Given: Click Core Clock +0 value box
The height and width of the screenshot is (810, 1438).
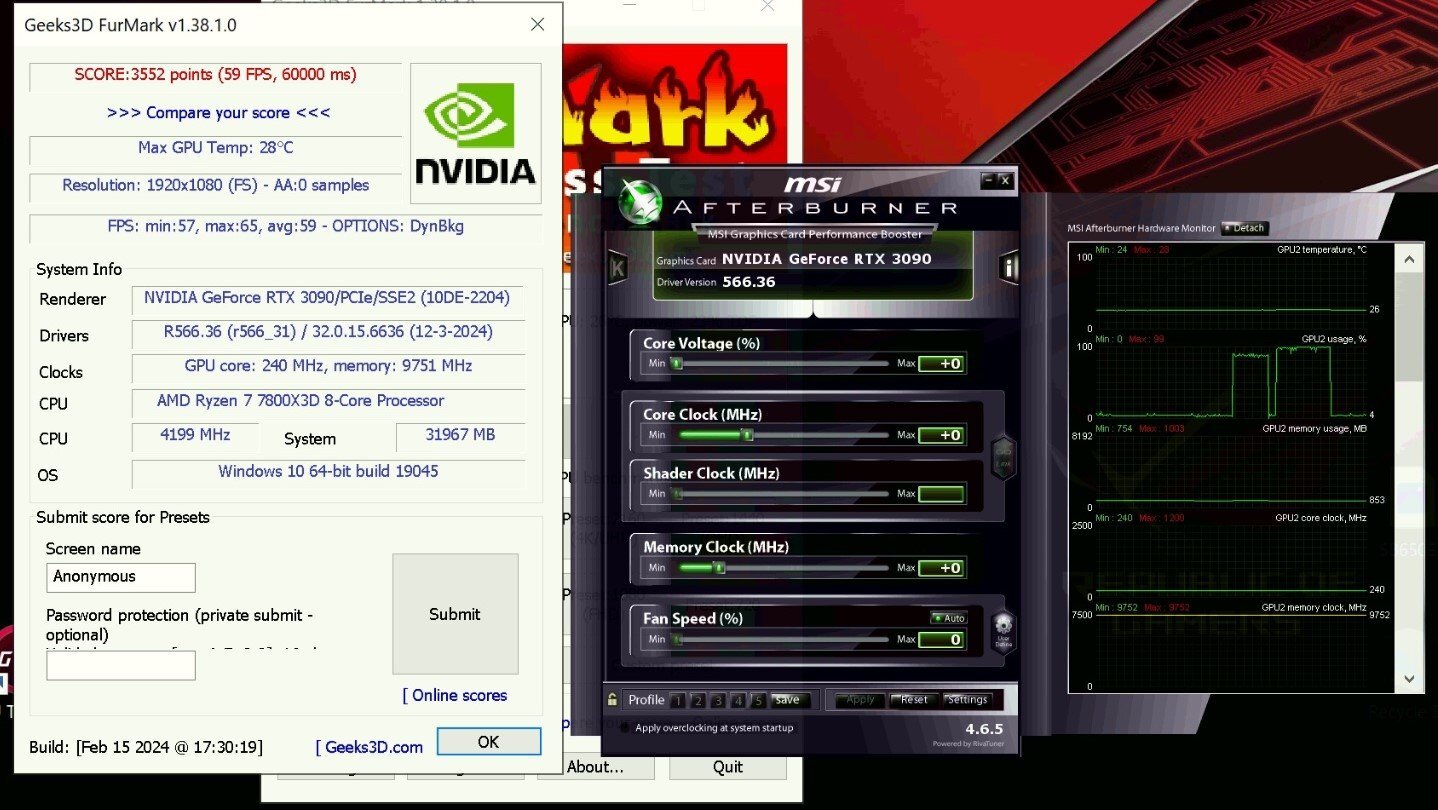Looking at the screenshot, I should point(942,435).
